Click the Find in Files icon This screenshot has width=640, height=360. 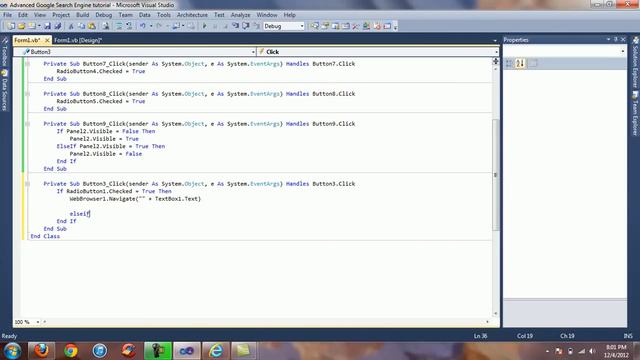pos(106,26)
